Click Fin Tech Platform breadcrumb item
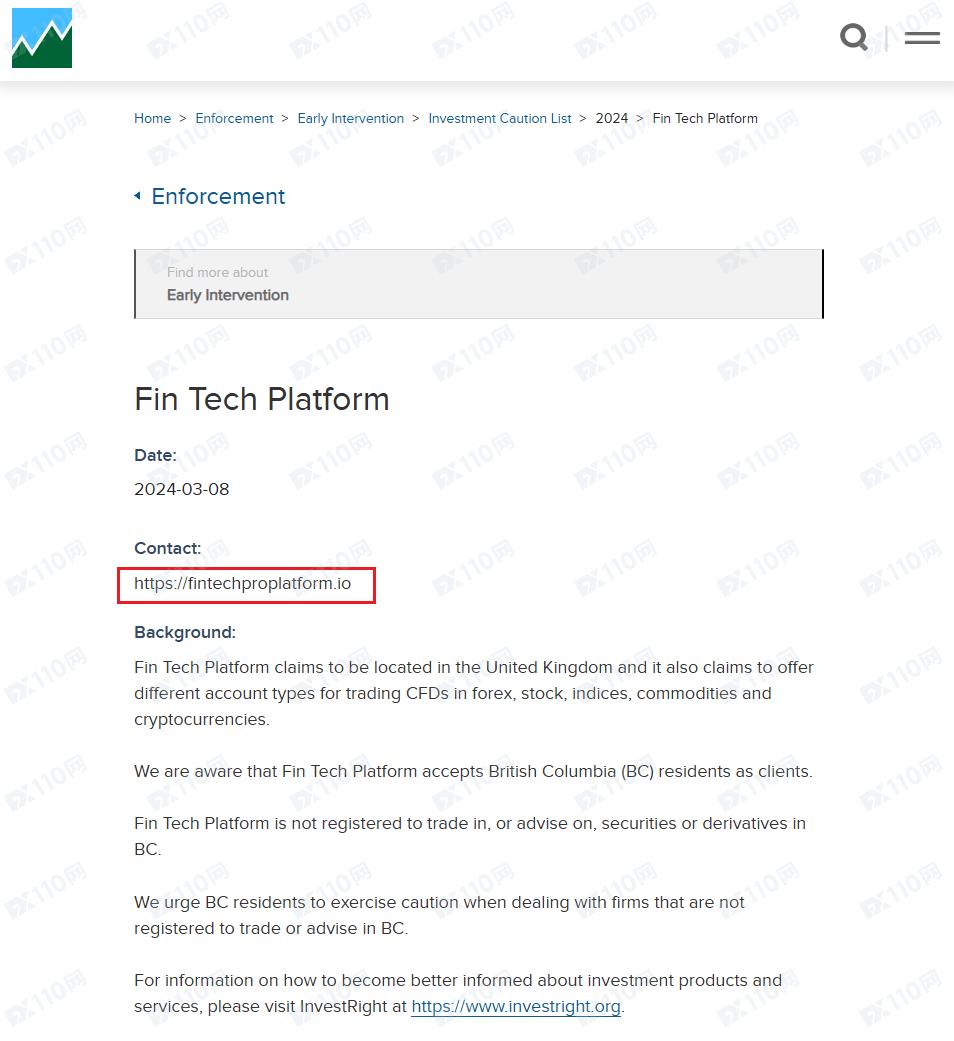This screenshot has width=954, height=1041. point(705,118)
